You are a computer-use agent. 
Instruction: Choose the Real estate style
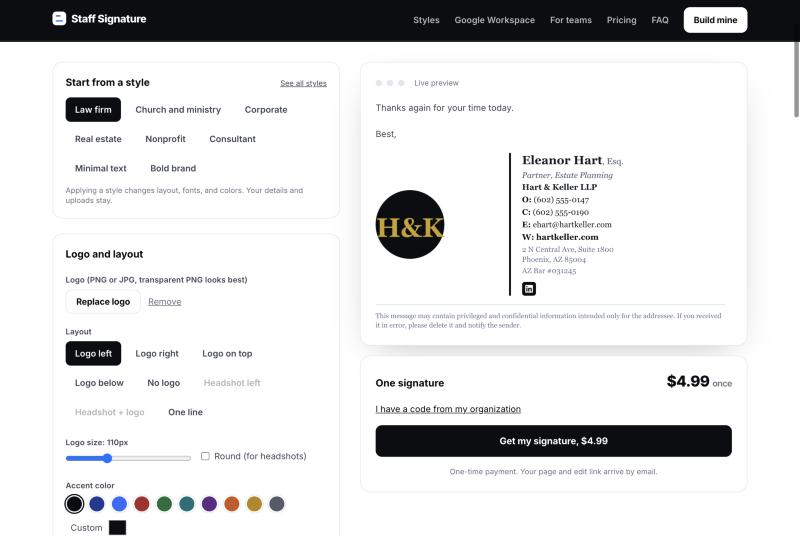[x=98, y=139]
